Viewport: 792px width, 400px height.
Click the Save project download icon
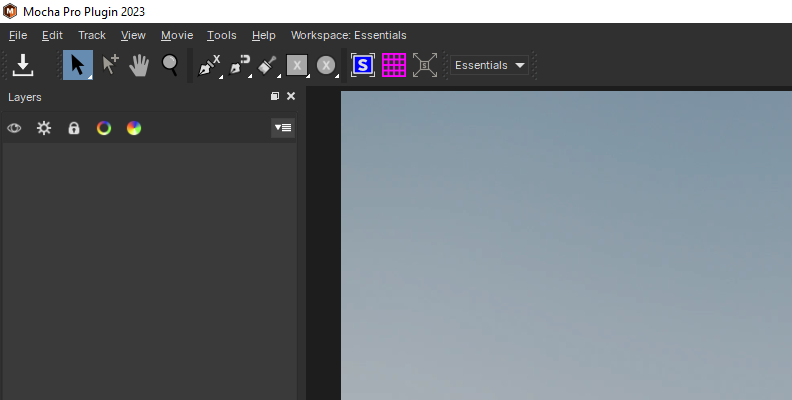[x=23, y=65]
